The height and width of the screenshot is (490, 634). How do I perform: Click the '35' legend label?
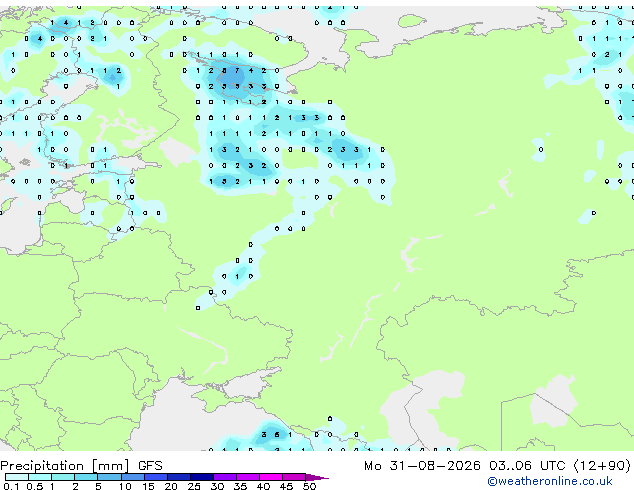point(240,486)
